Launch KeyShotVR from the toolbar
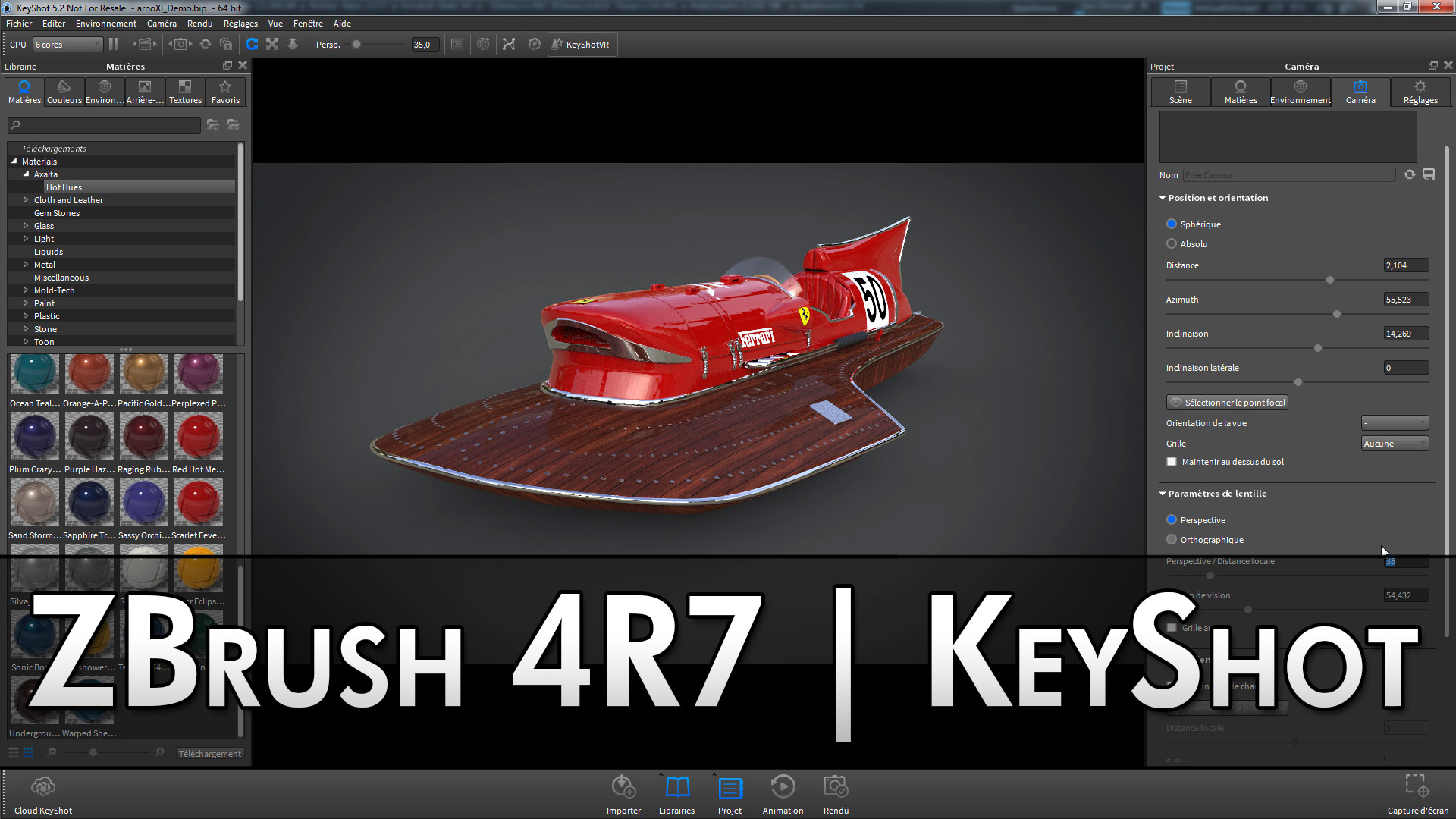The height and width of the screenshot is (819, 1456). tap(581, 44)
